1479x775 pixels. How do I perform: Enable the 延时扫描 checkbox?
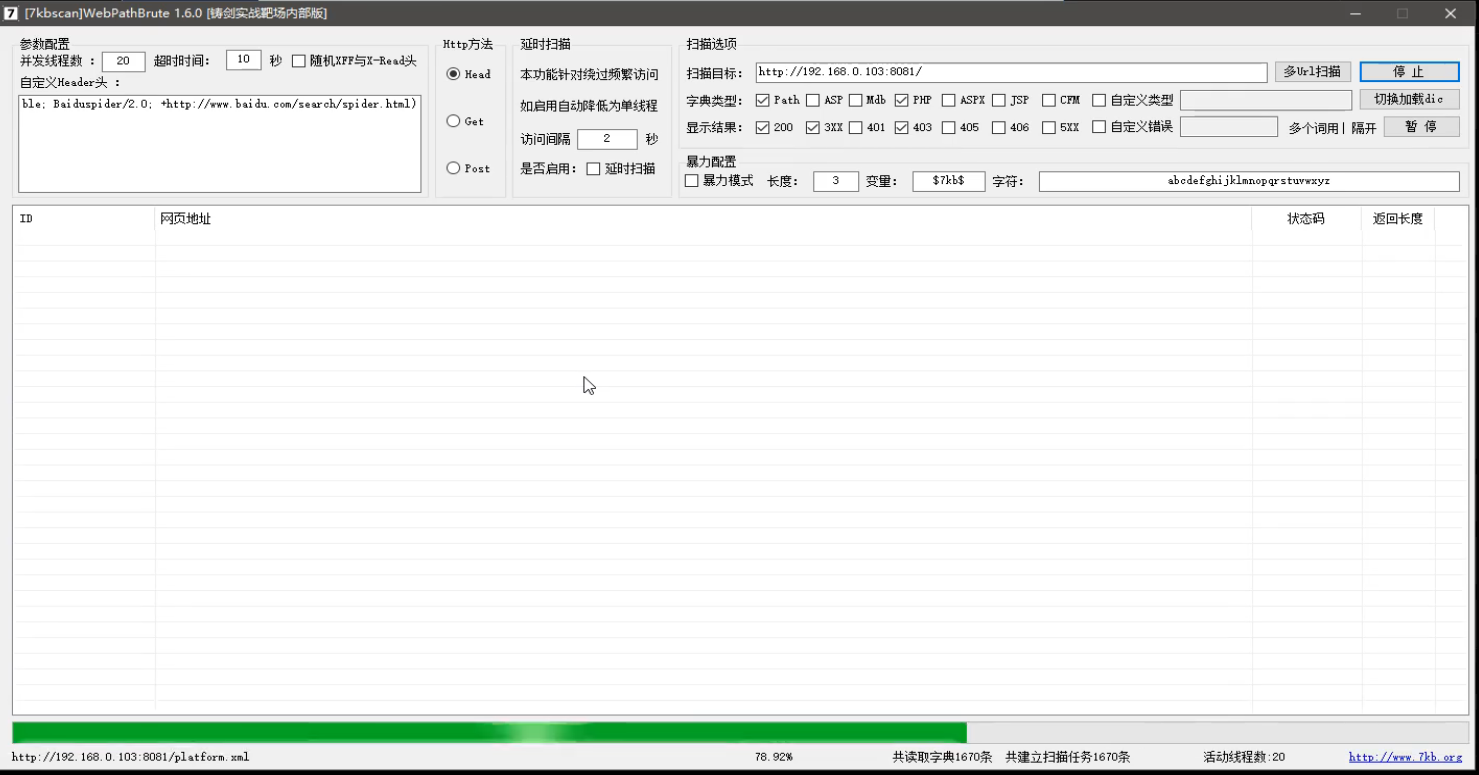pyautogui.click(x=593, y=169)
